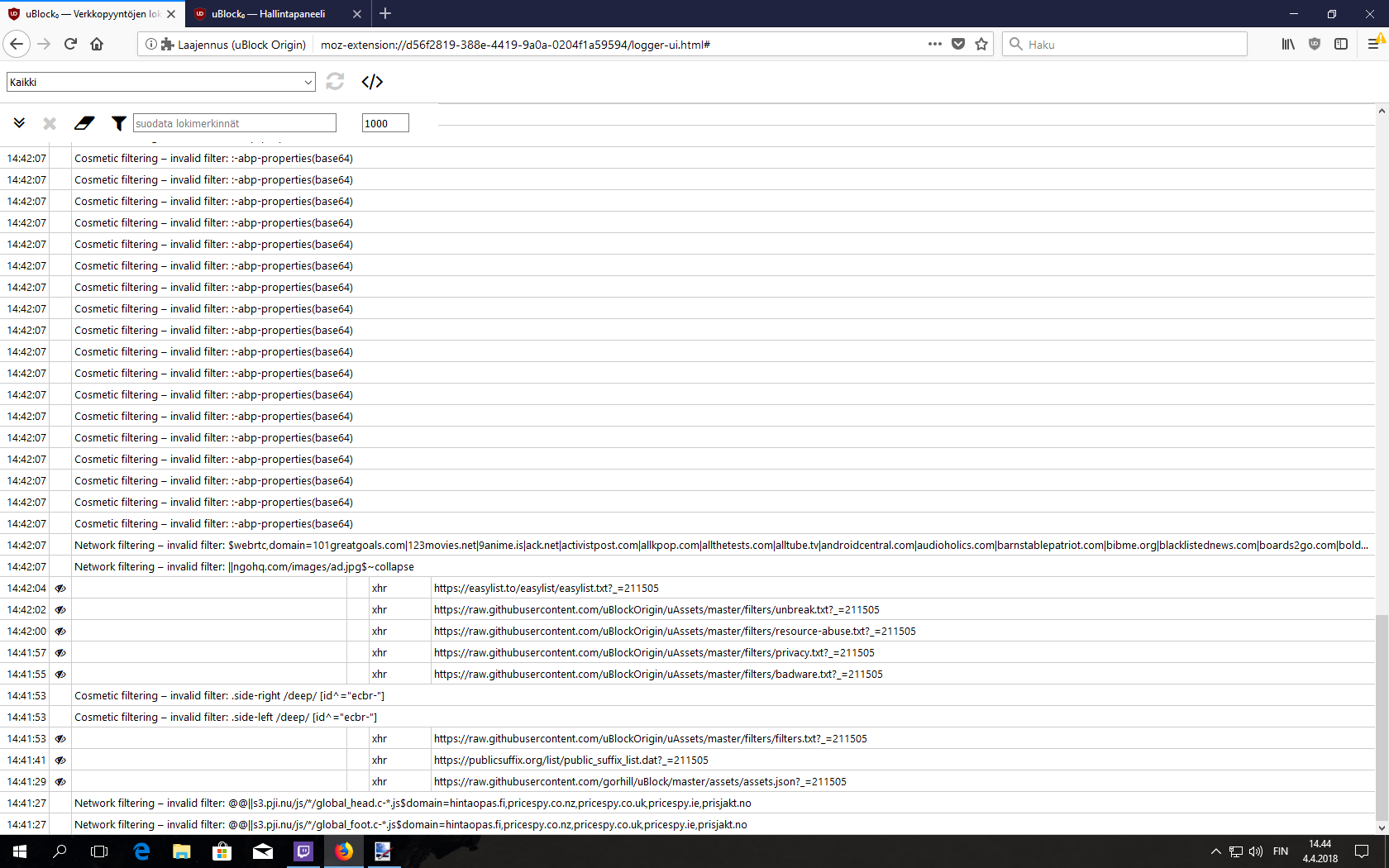The image size is (1389, 868).
Task: Toggle the eye icon on the public_suffix_list.dat row
Action: (60, 760)
